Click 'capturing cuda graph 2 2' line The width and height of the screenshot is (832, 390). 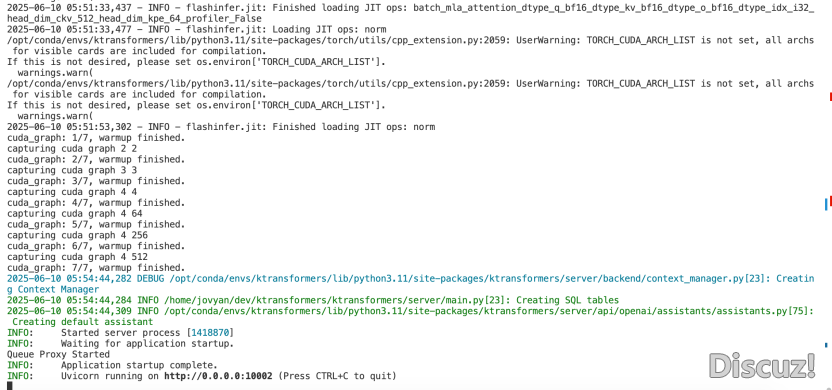pyautogui.click(x=72, y=149)
